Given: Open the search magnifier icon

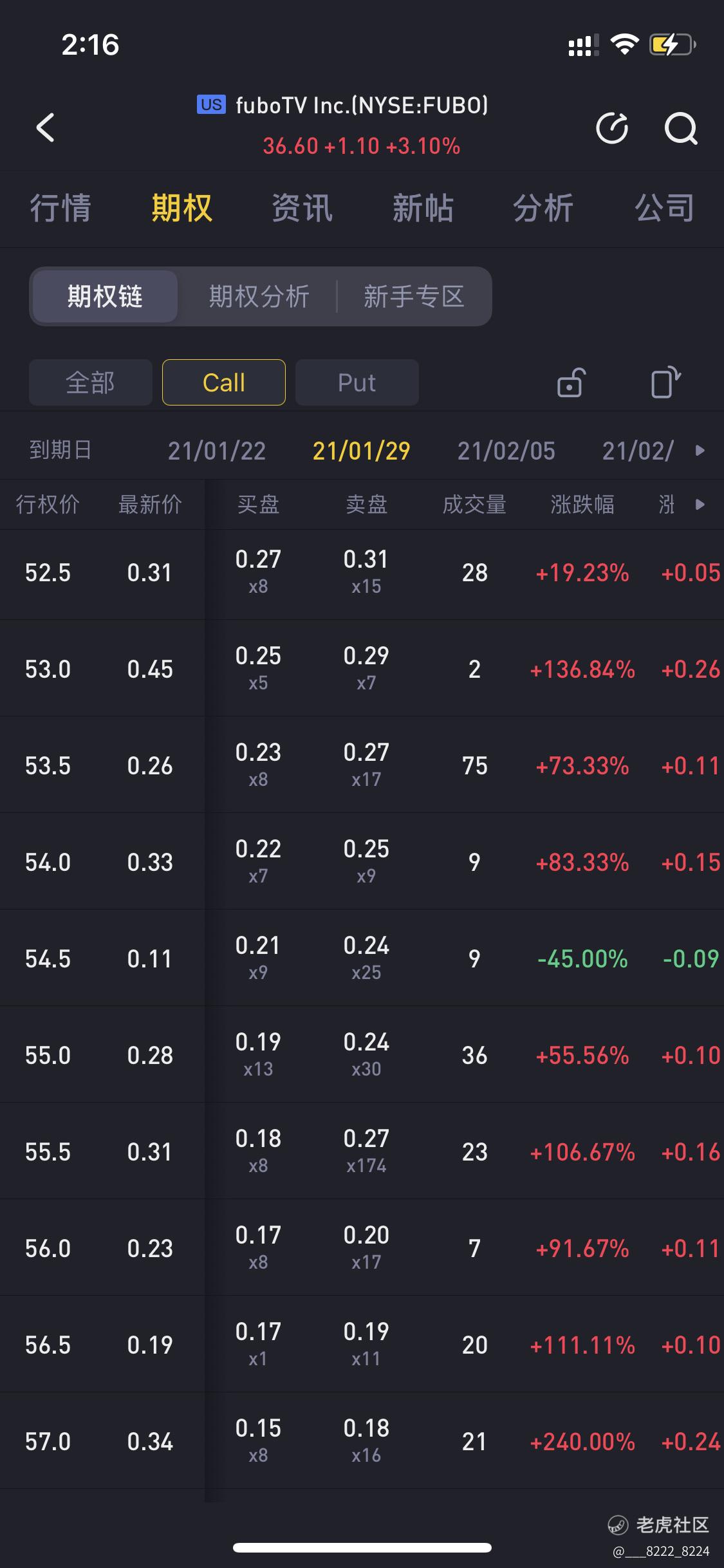Looking at the screenshot, I should pos(681,128).
